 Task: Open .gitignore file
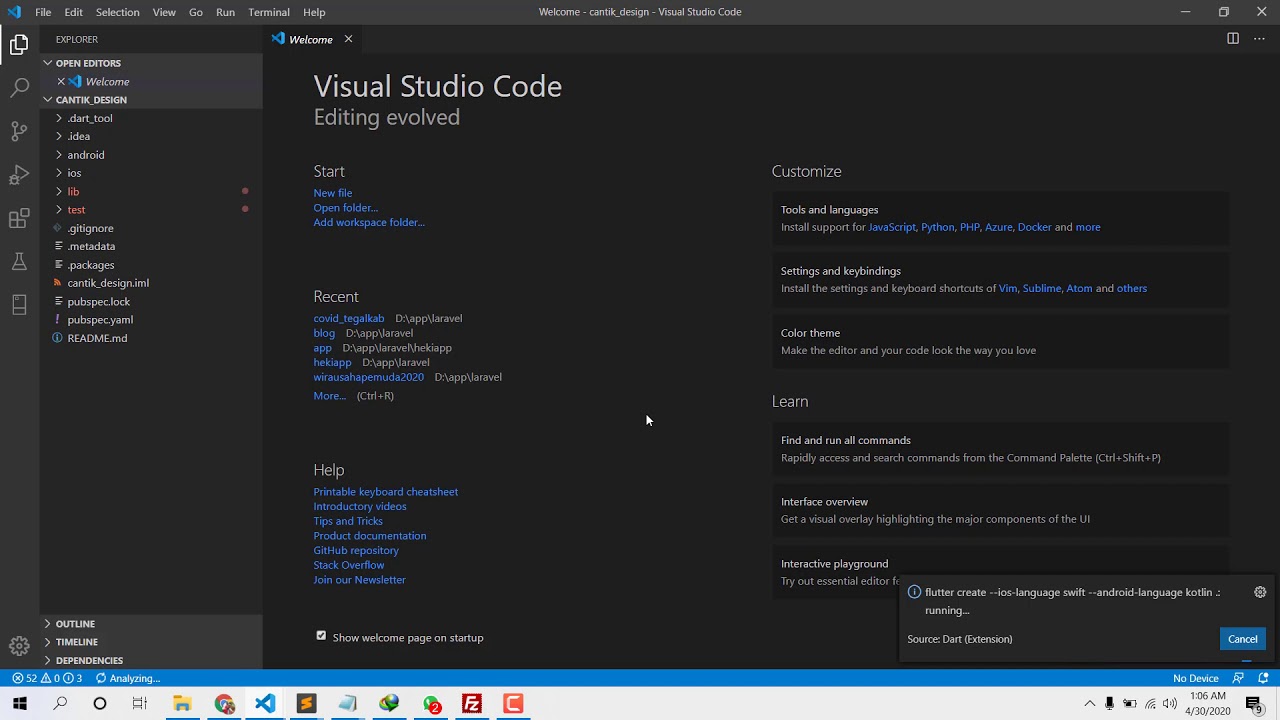[x=150, y=228]
